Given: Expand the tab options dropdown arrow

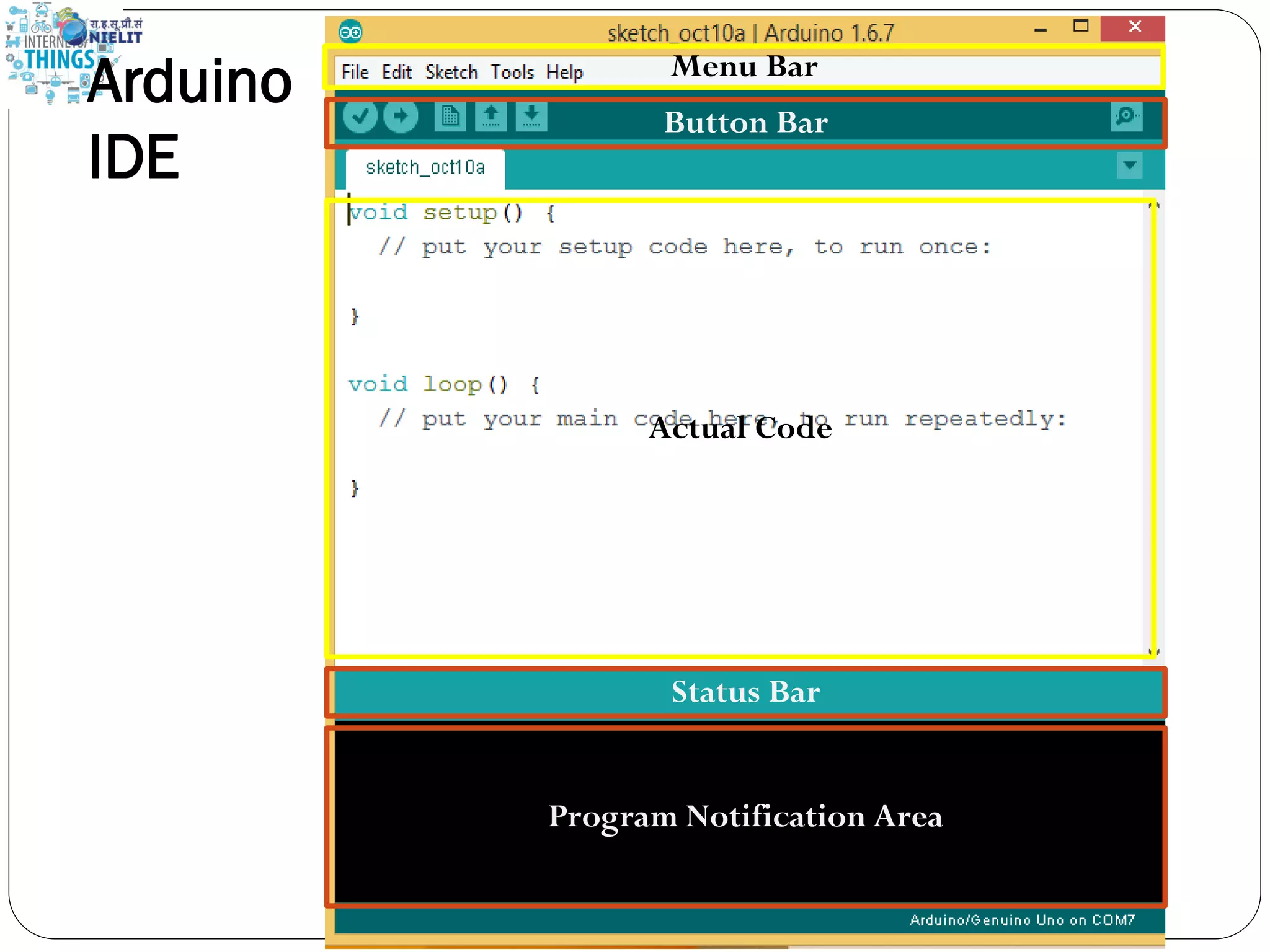Looking at the screenshot, I should [1129, 165].
